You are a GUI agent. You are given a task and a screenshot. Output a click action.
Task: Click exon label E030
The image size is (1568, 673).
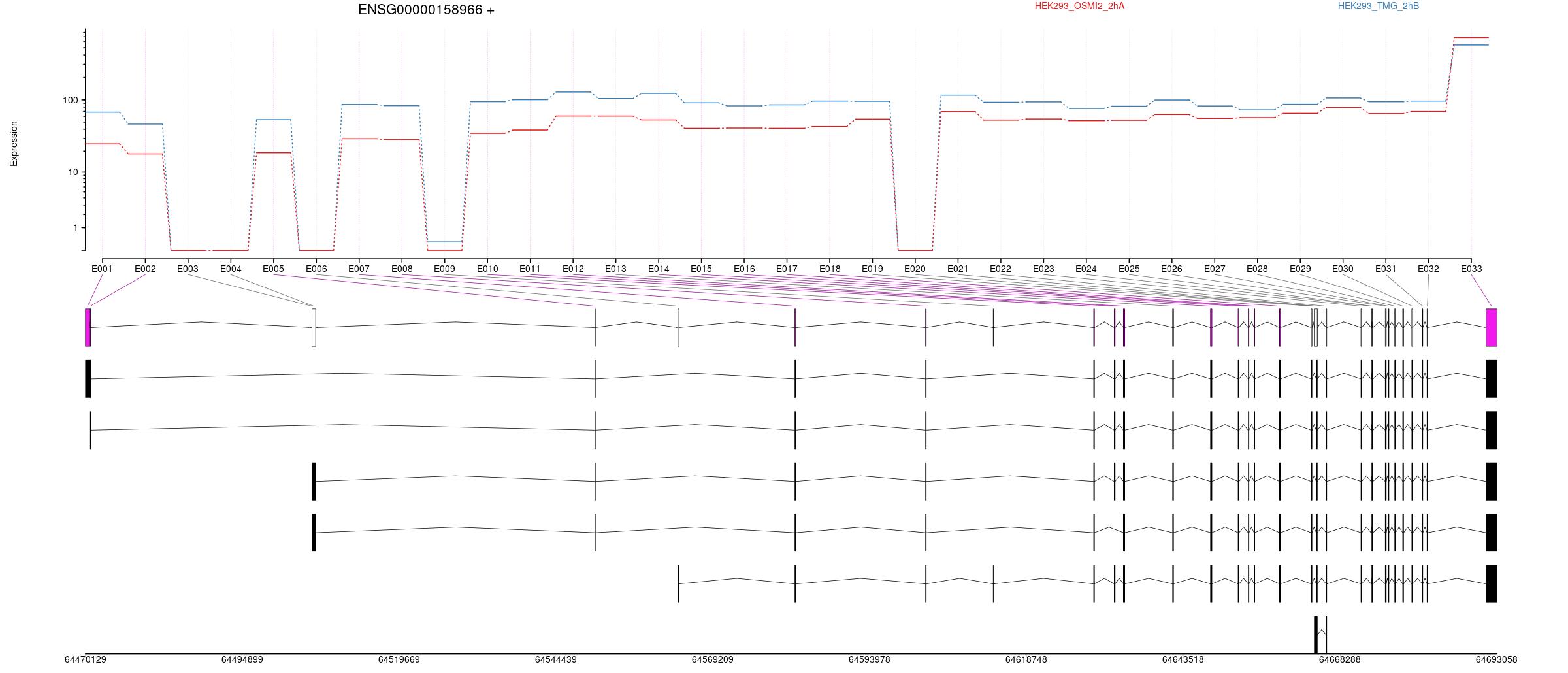[x=1343, y=269]
